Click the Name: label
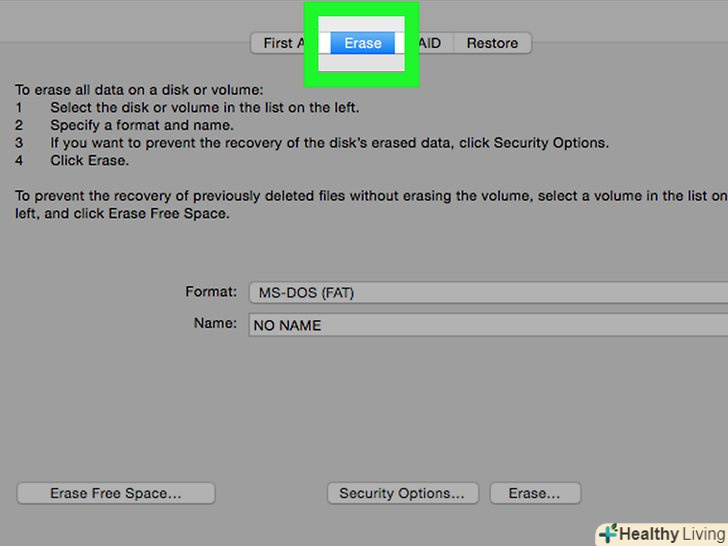This screenshot has width=728, height=546. click(214, 323)
